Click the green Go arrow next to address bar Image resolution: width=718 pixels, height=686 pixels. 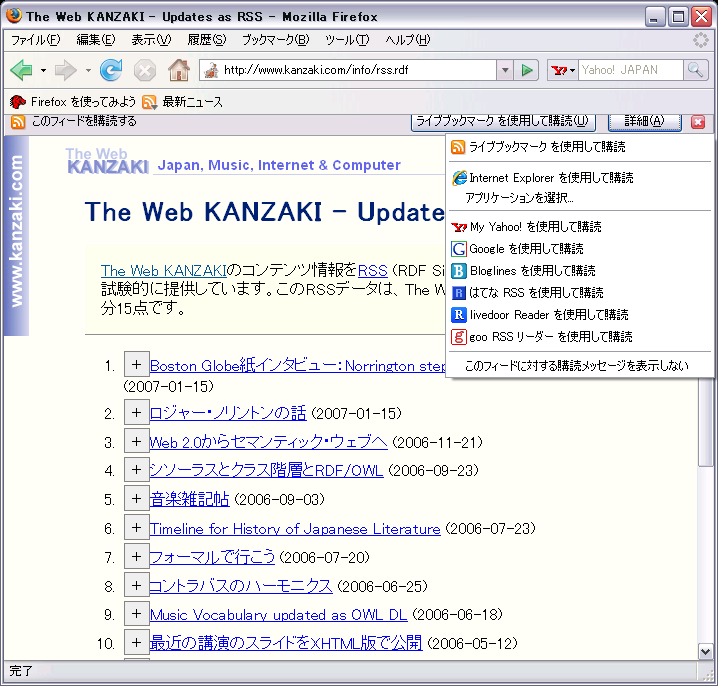pyautogui.click(x=526, y=70)
